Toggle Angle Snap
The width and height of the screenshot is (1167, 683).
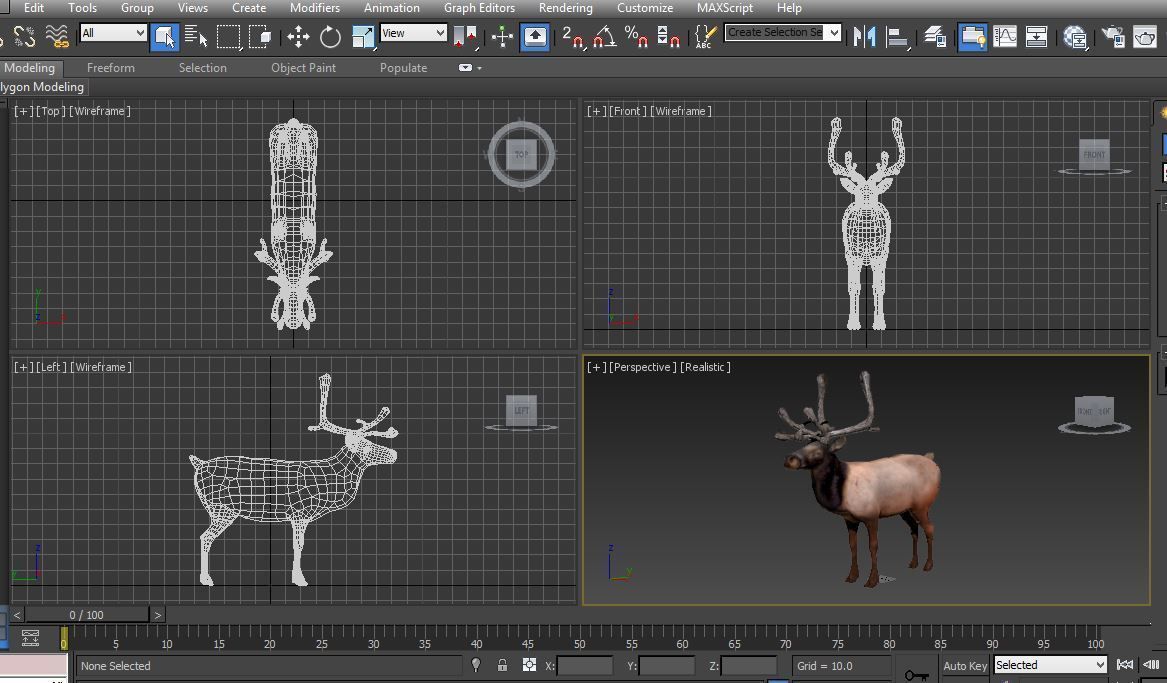point(604,36)
